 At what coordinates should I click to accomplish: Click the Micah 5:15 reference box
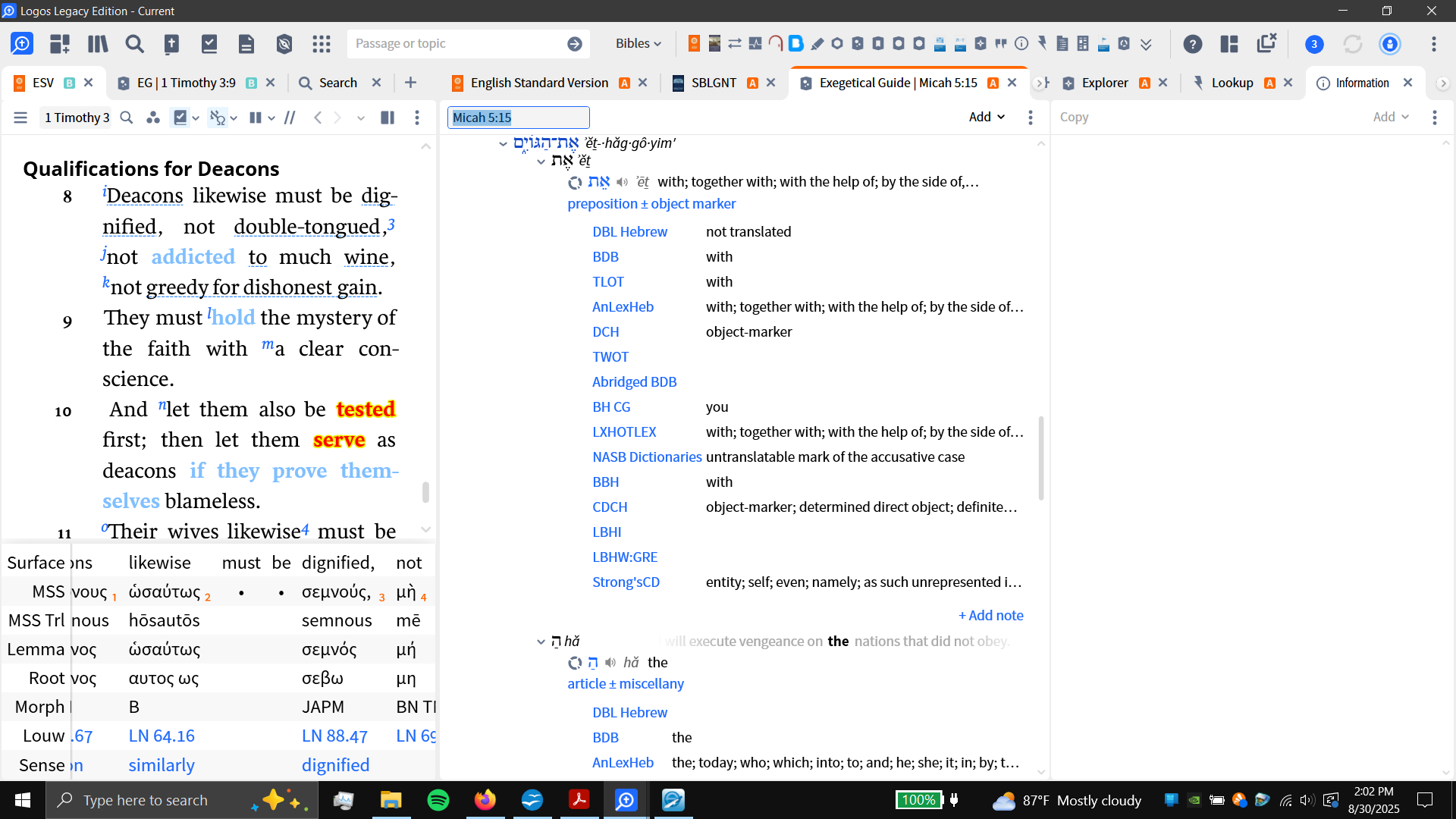(x=518, y=118)
